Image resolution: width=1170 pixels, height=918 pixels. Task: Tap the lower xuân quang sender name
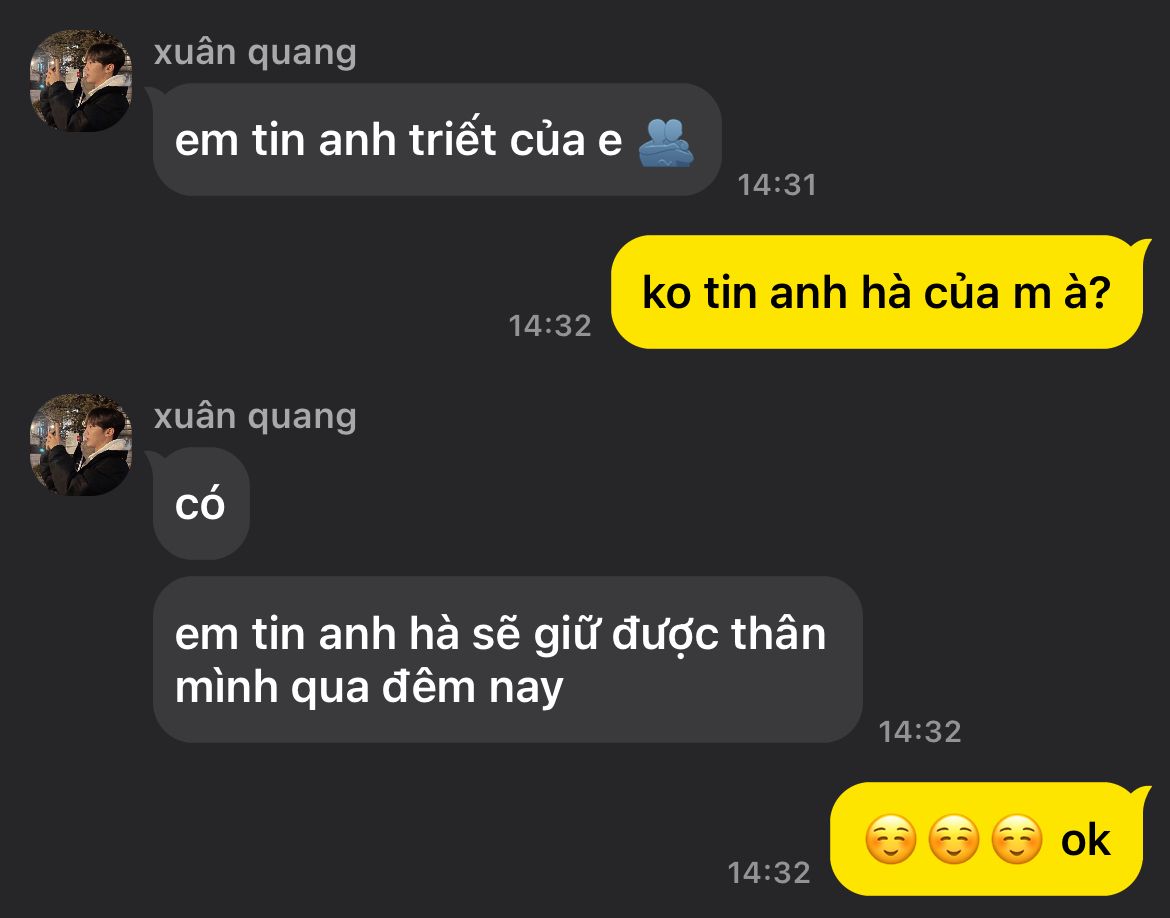(255, 417)
